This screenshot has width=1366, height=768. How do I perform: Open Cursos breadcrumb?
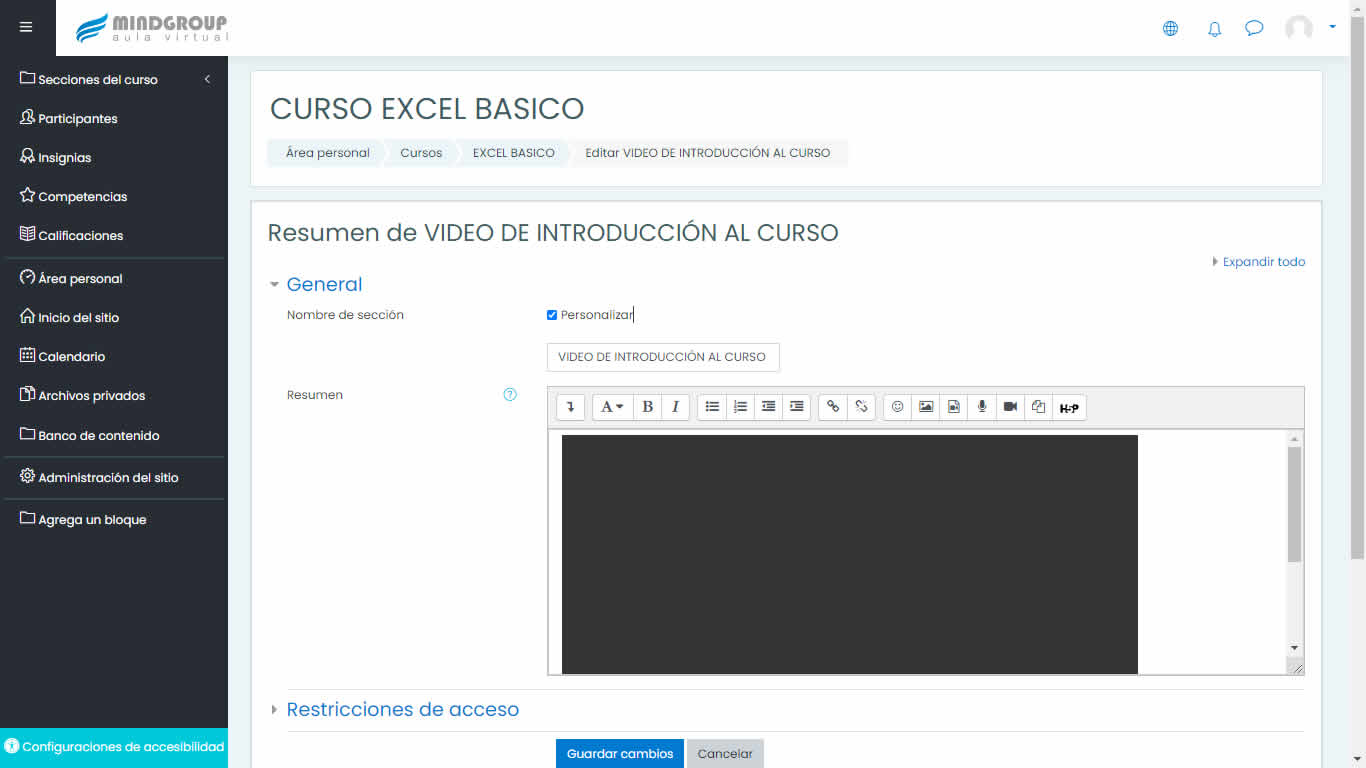point(421,153)
